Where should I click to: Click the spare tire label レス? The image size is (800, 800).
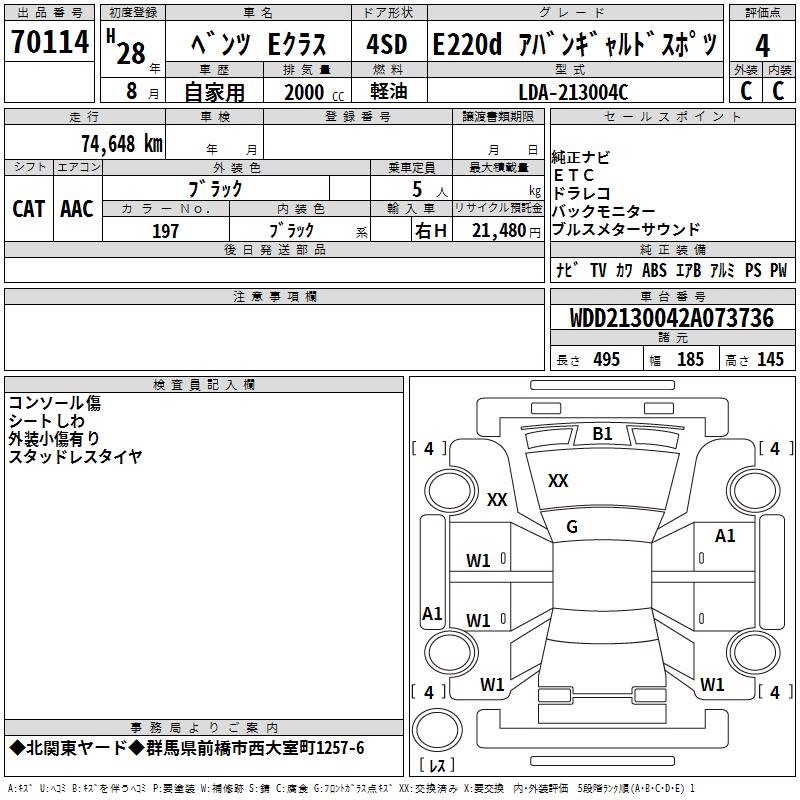click(437, 765)
